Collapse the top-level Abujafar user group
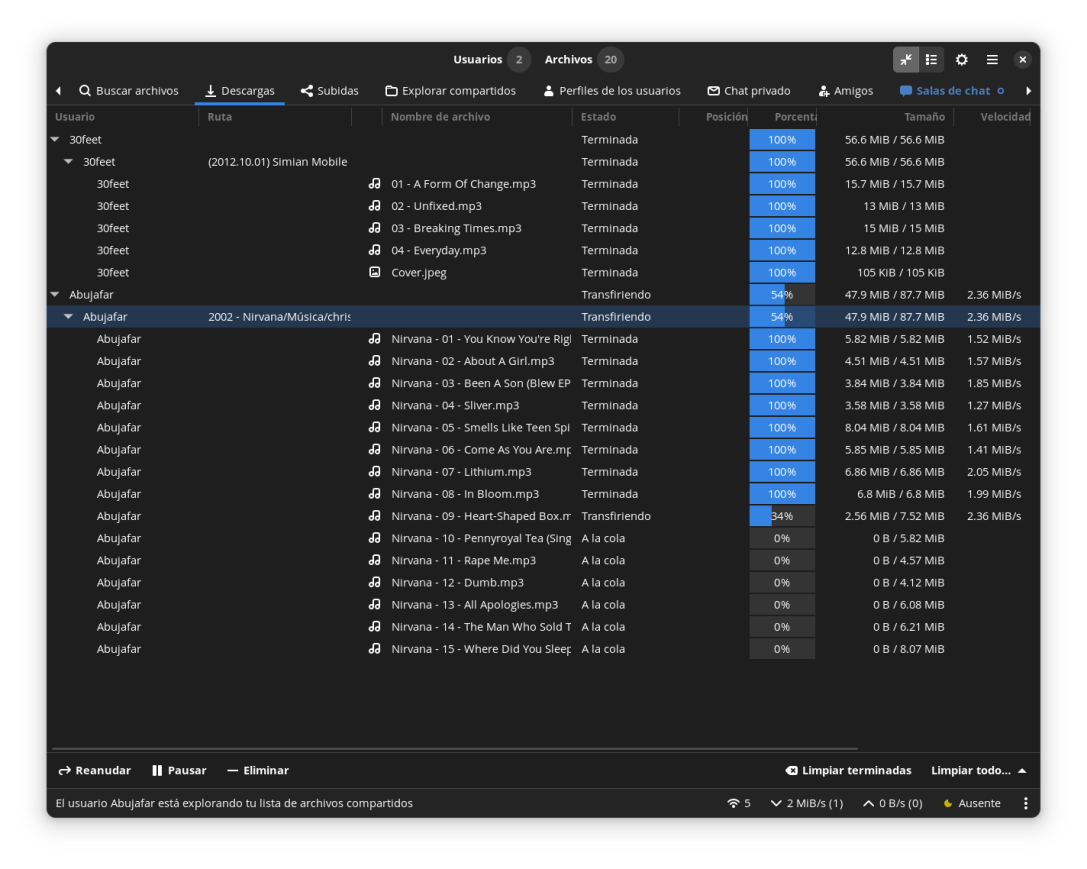Image resolution: width=1087 pixels, height=869 pixels. (x=55, y=295)
